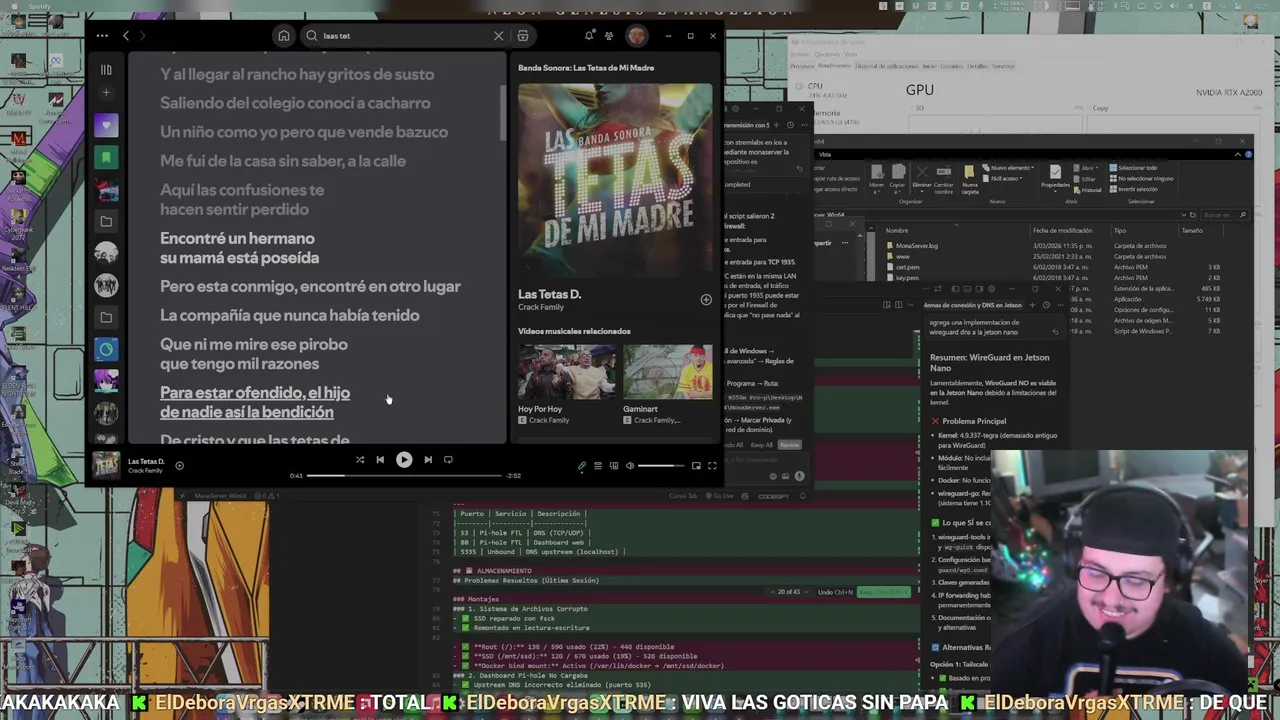
Task: Skip to next track
Action: pos(428,460)
